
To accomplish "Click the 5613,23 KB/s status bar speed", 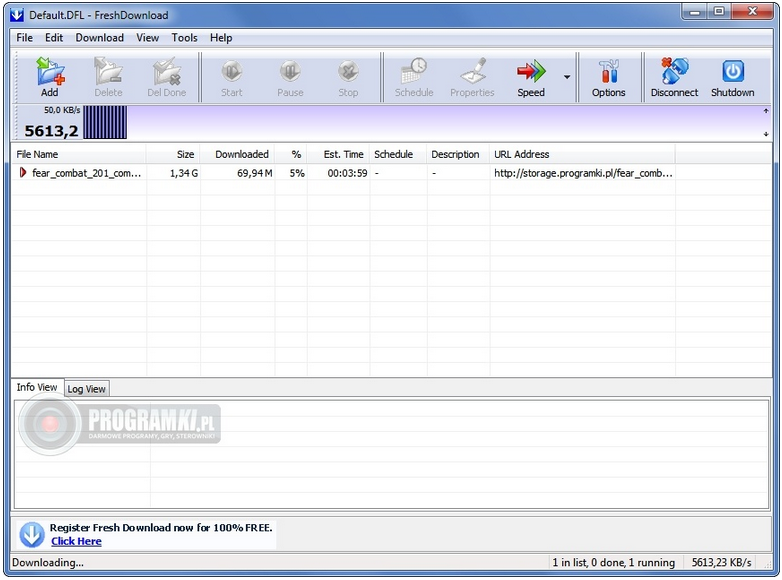I will [x=721, y=563].
